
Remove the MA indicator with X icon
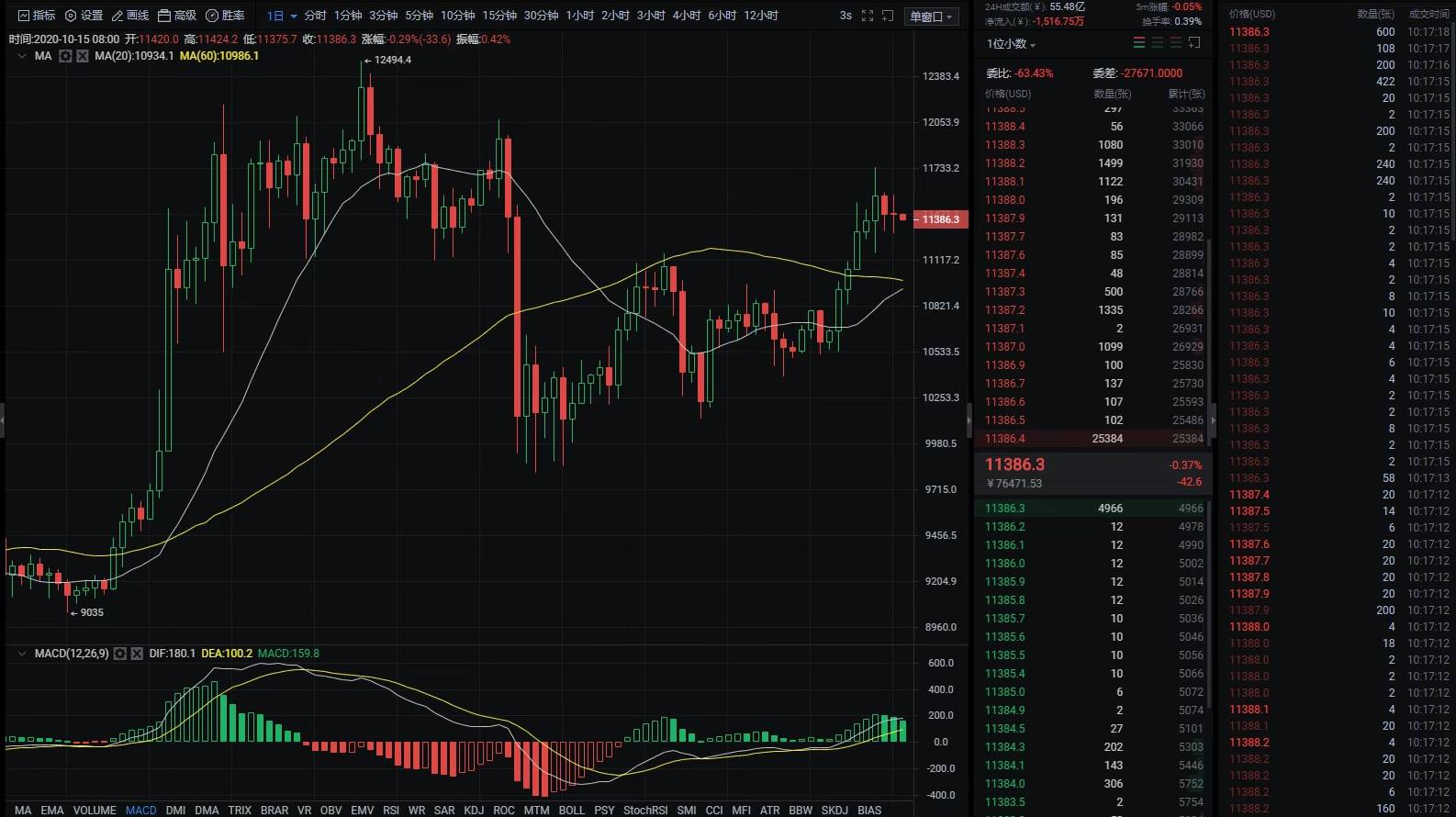[x=83, y=56]
